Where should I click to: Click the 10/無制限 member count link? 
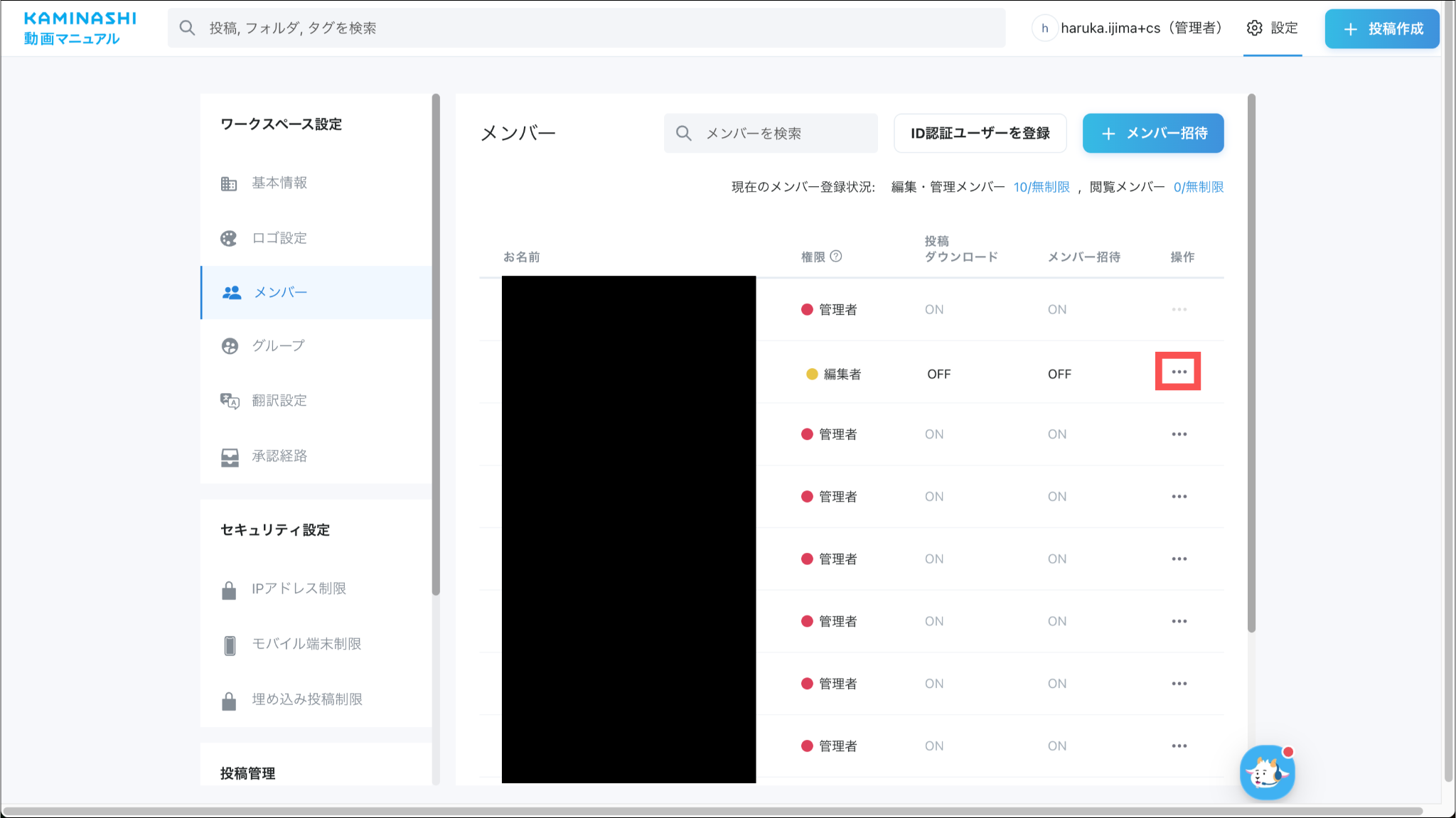[1041, 187]
